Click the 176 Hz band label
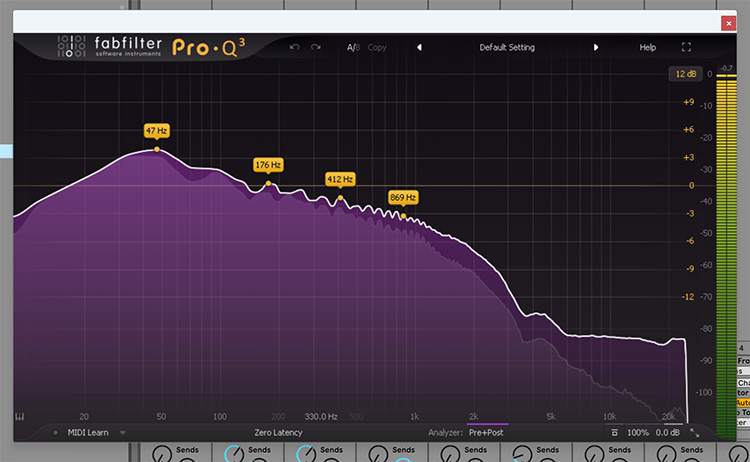This screenshot has width=750, height=462. [268, 165]
